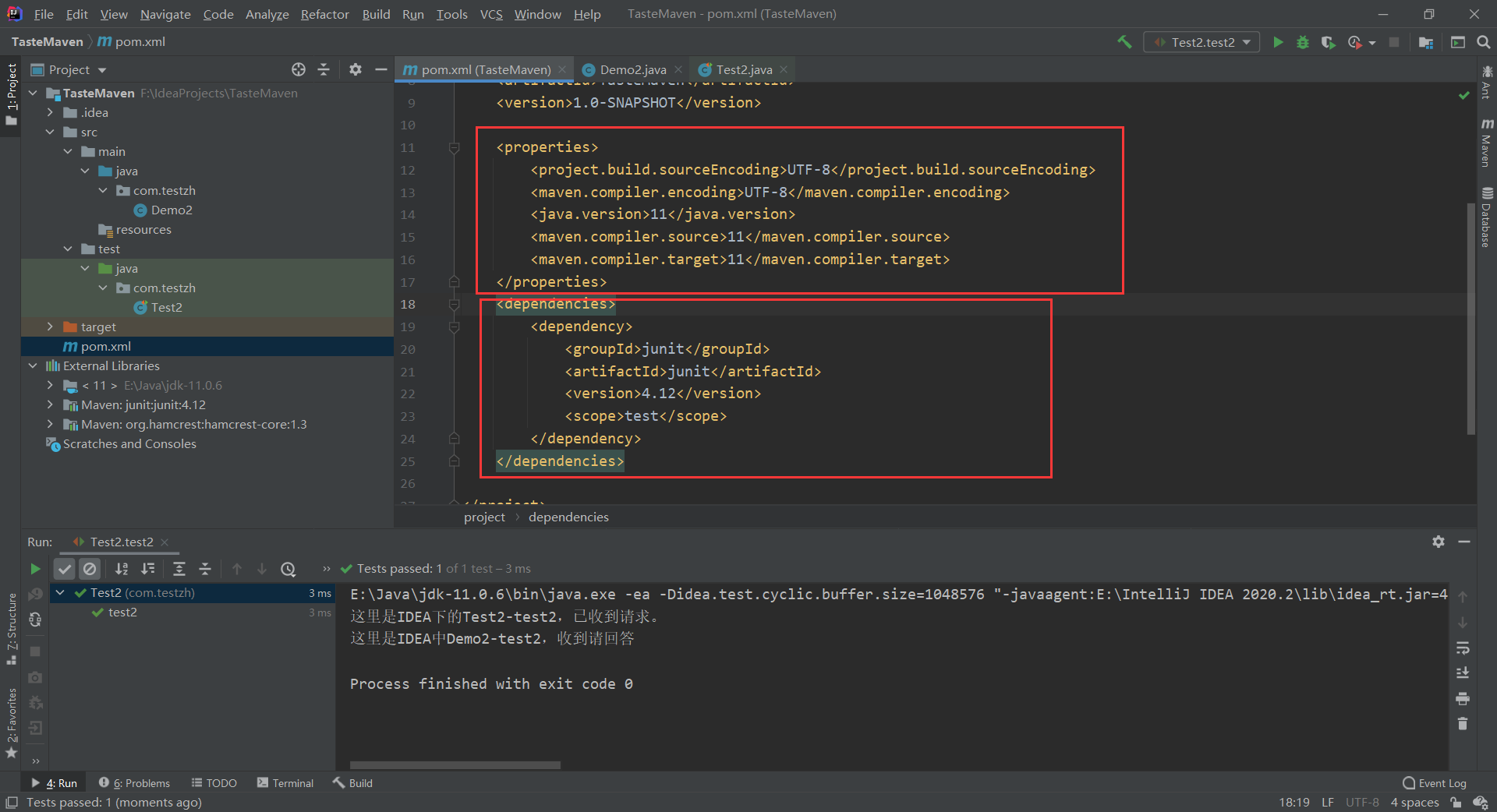Fold the properties block at line 11

click(x=454, y=147)
